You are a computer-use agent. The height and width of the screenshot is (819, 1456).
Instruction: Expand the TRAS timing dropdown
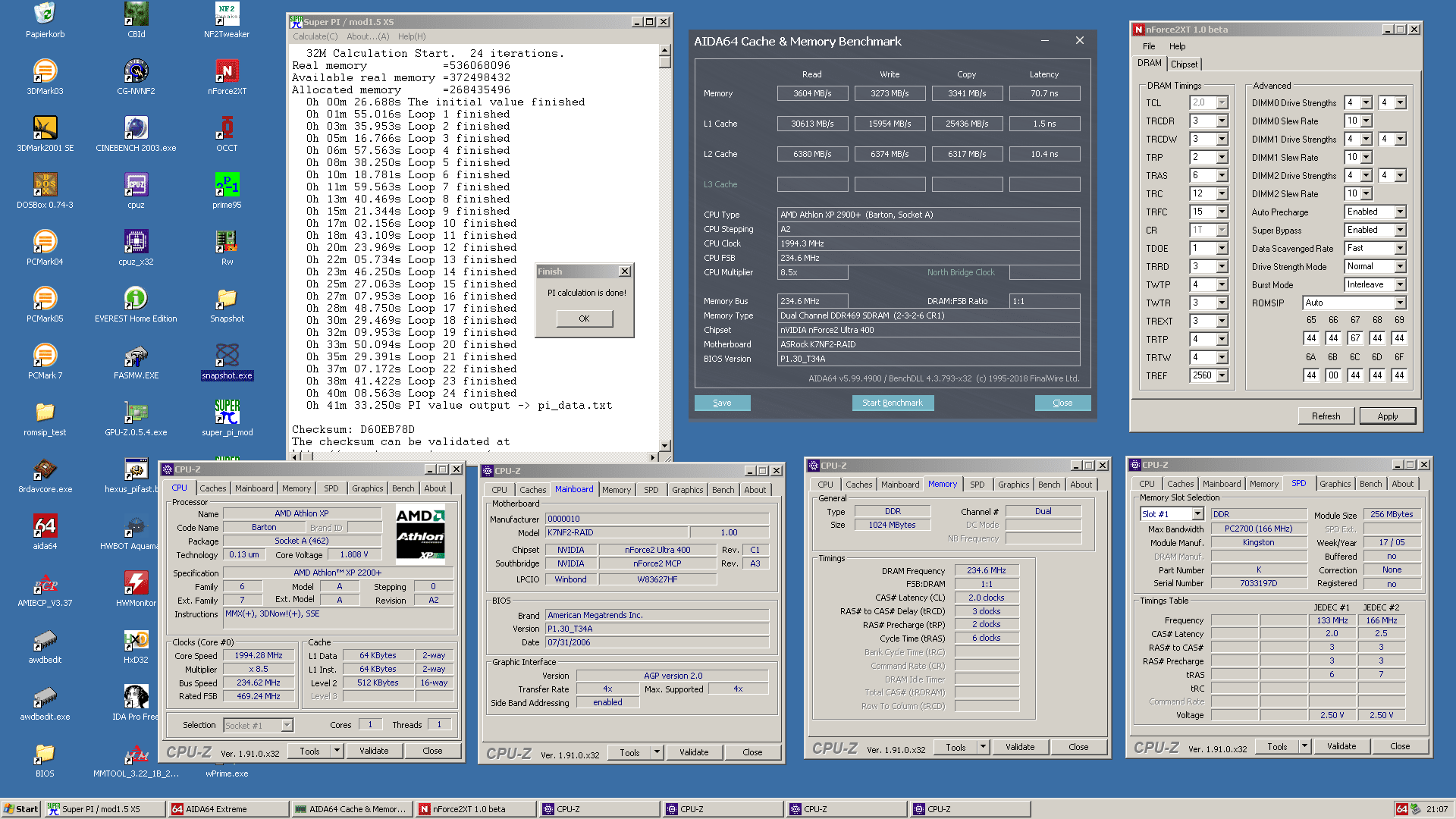coord(1222,176)
